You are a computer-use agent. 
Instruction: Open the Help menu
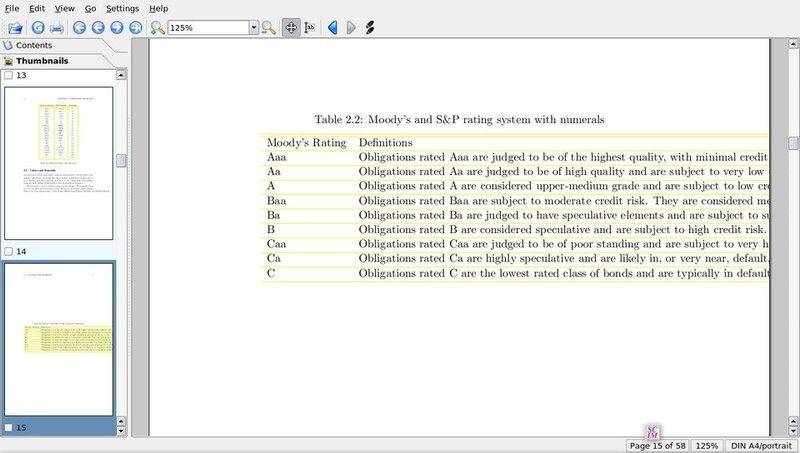coord(159,9)
